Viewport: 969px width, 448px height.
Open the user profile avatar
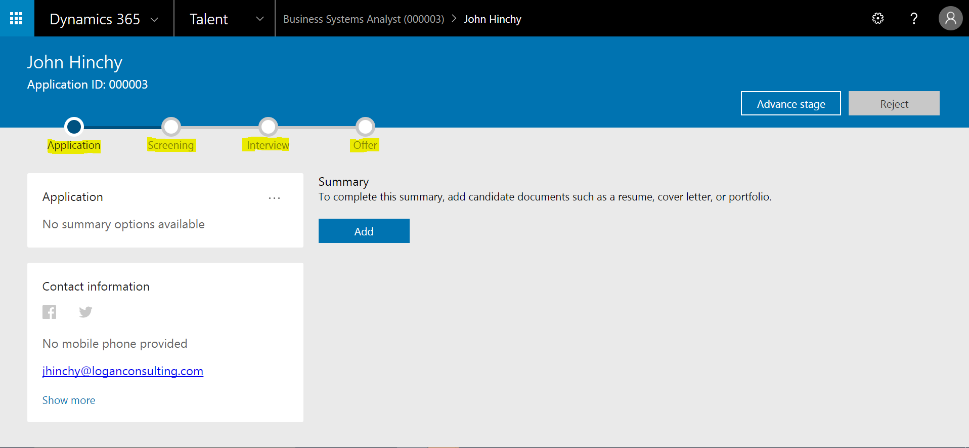(x=949, y=18)
